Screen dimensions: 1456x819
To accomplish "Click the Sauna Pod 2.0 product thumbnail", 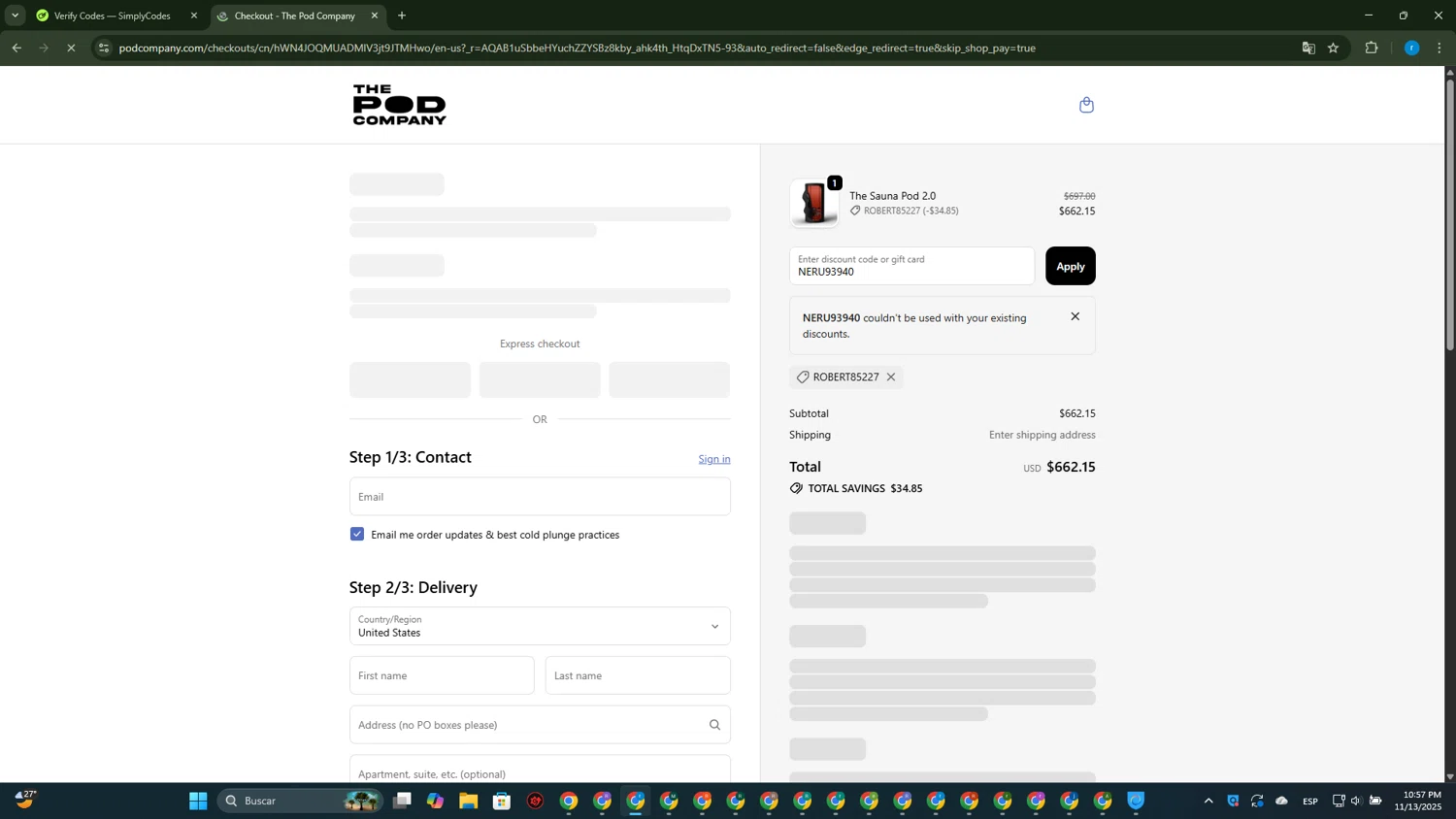I will point(814,203).
